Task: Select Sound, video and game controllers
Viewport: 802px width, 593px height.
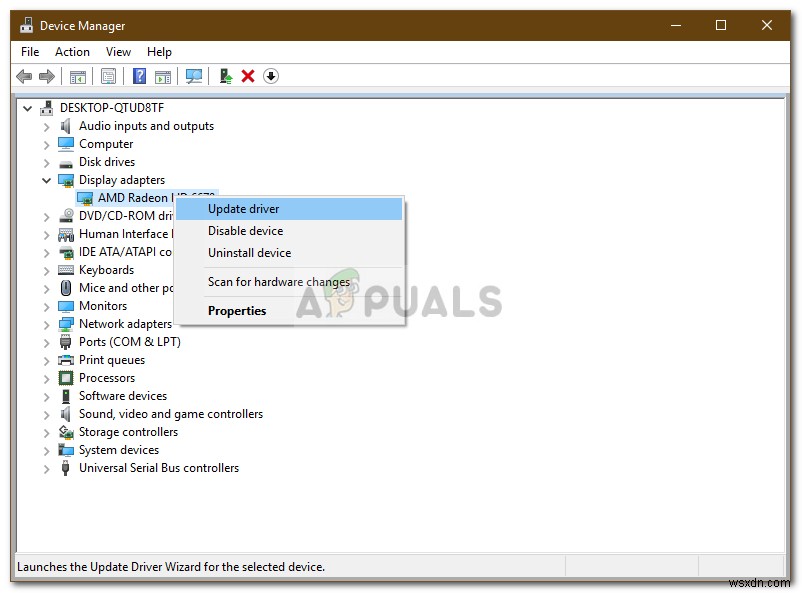Action: pos(170,414)
